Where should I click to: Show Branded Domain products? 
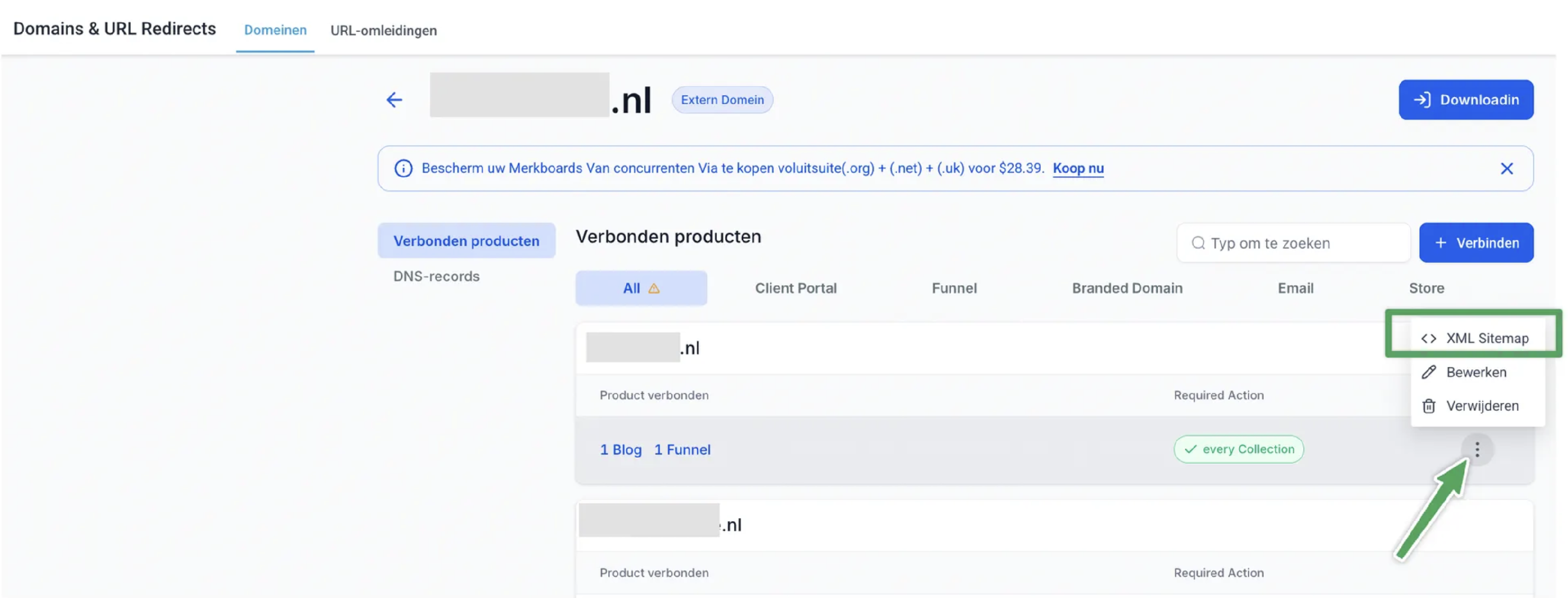(1127, 288)
